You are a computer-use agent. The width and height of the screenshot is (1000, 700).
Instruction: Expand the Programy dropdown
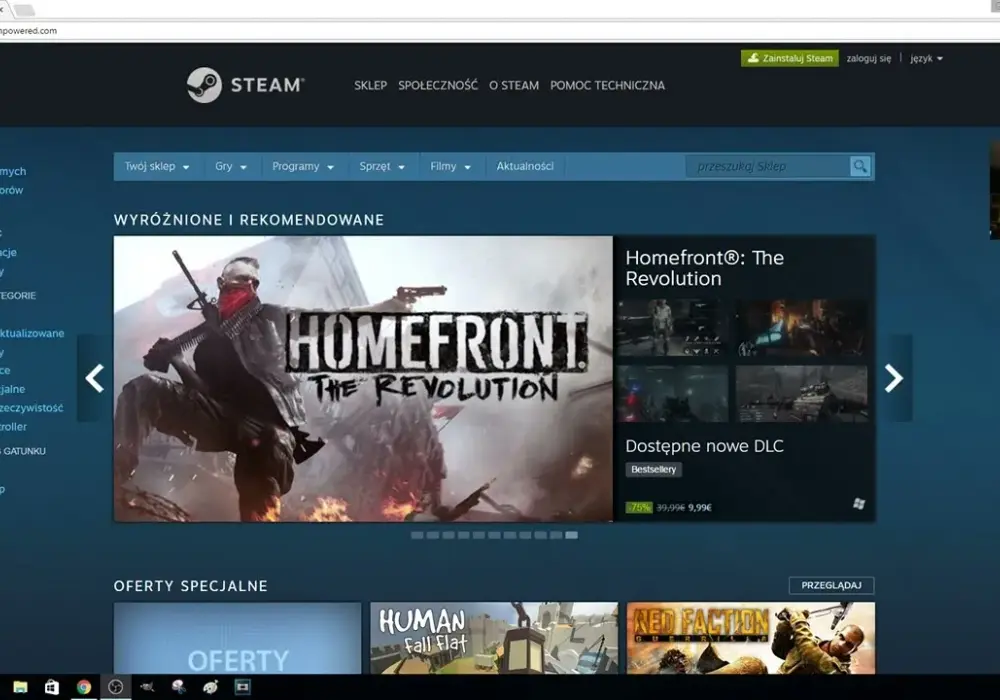pyautogui.click(x=303, y=166)
